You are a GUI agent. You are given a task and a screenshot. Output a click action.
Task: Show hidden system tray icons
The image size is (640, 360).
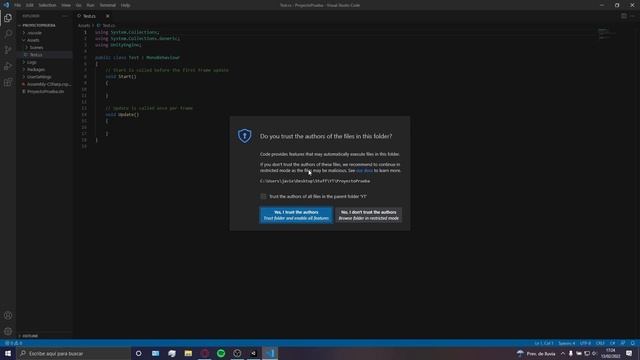563,353
